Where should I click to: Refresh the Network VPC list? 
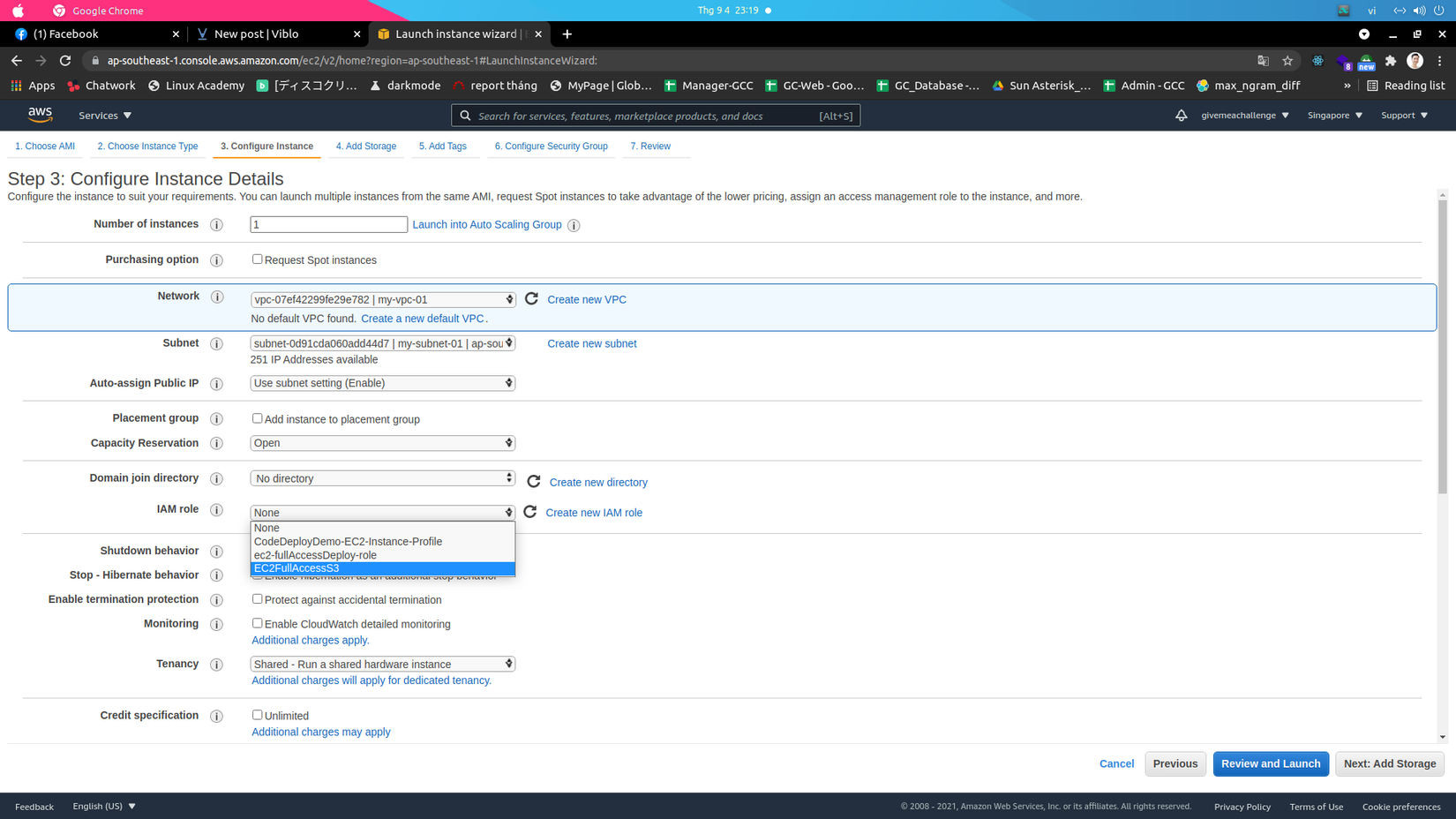531,299
